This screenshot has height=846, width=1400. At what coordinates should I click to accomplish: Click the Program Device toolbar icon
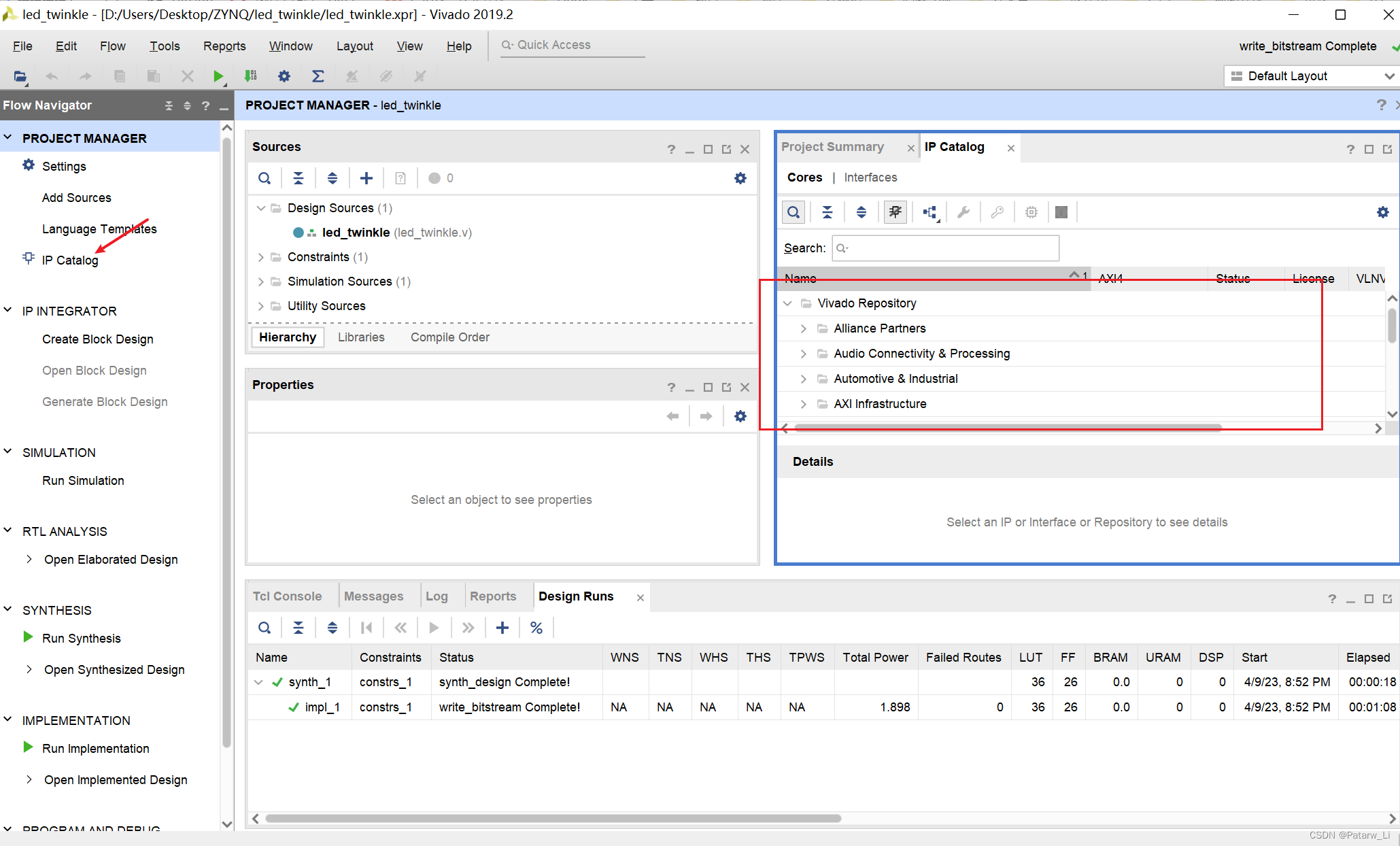click(x=251, y=76)
